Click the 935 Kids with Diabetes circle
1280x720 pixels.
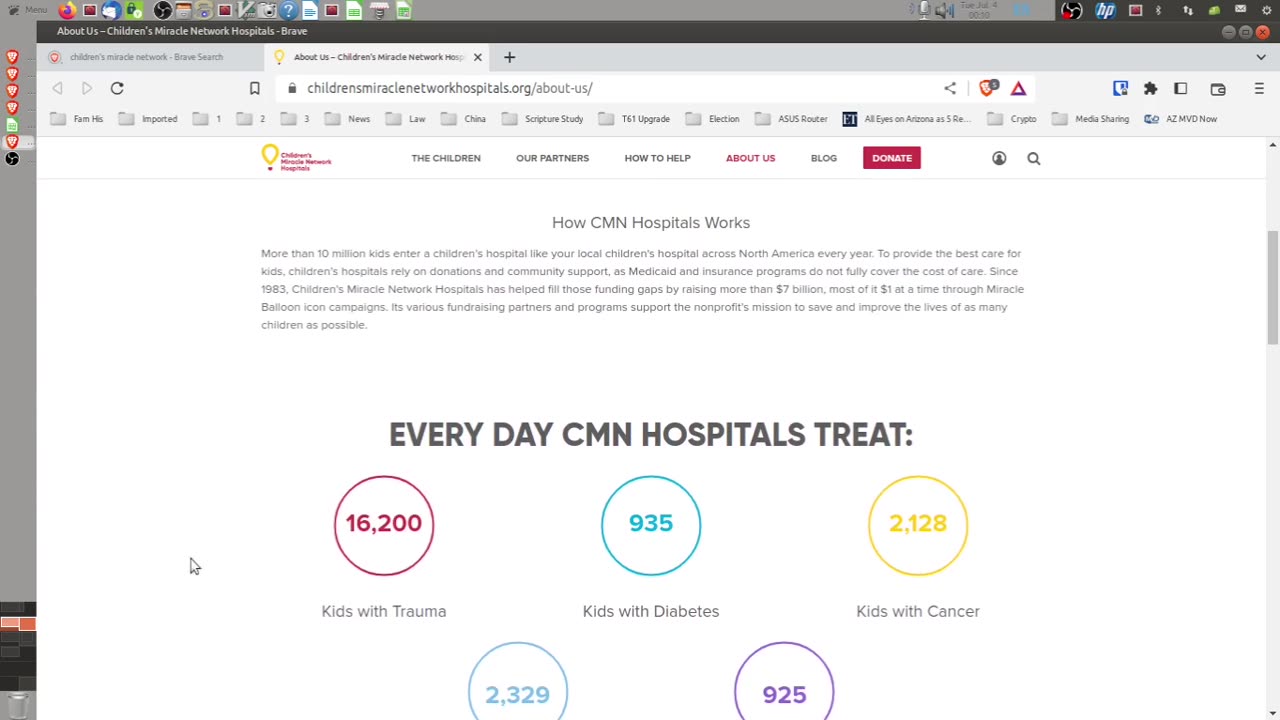[651, 525]
